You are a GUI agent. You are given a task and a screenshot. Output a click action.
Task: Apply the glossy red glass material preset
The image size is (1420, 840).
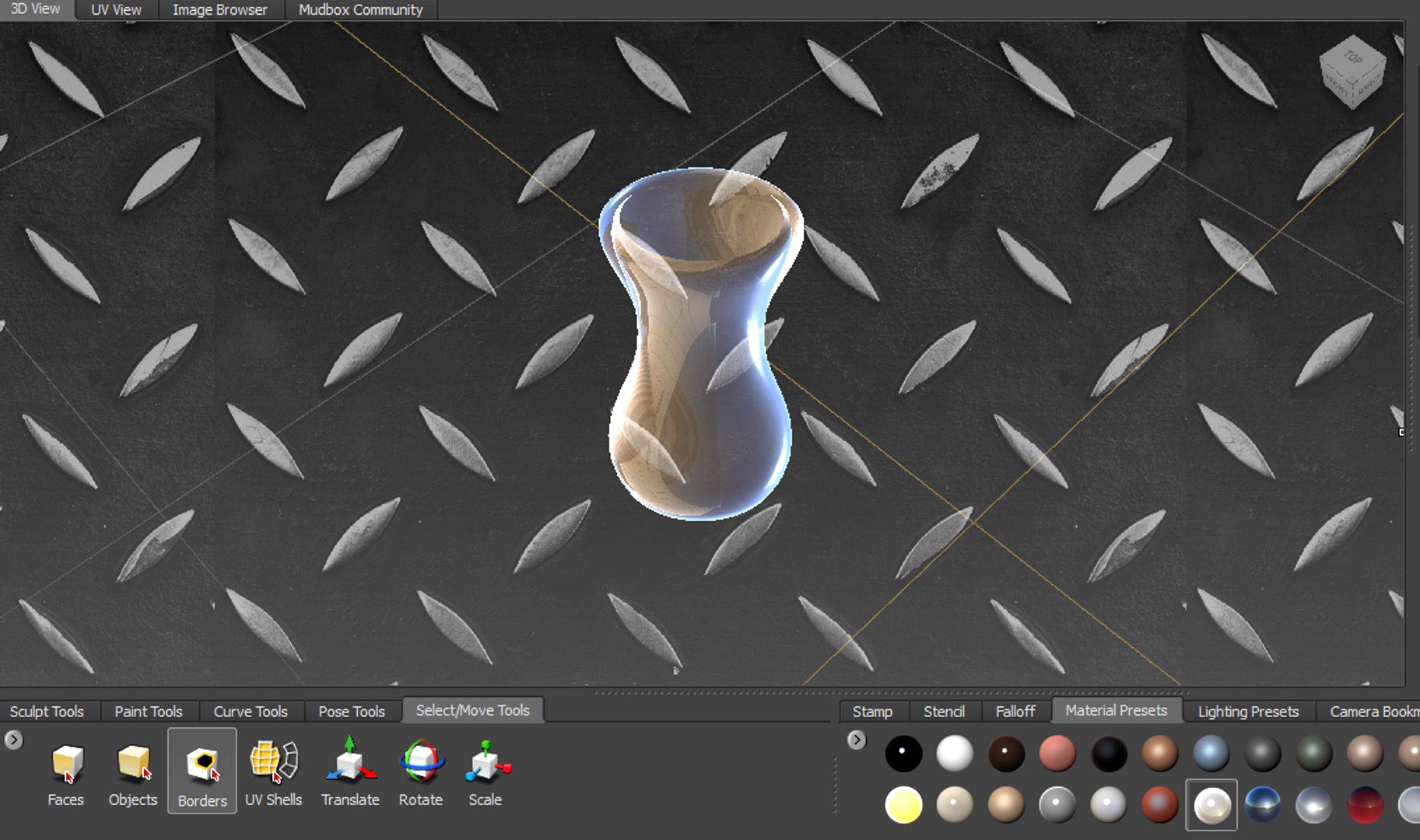(x=1366, y=805)
